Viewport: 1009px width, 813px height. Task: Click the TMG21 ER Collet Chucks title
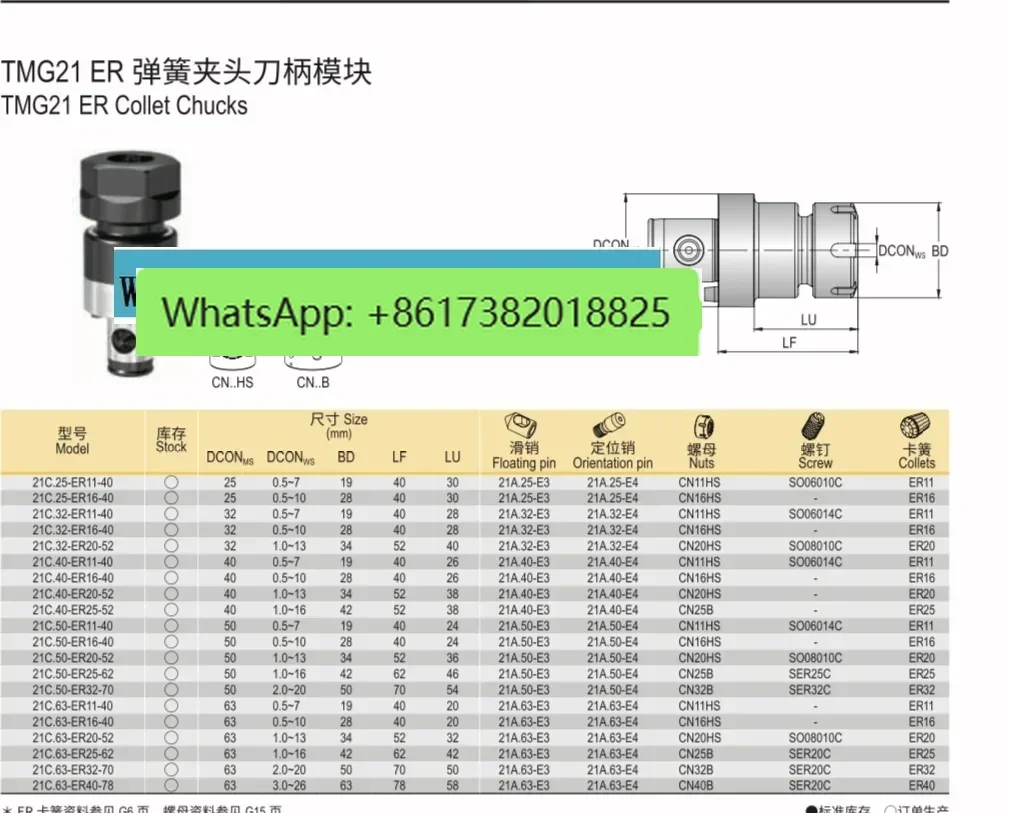(124, 106)
